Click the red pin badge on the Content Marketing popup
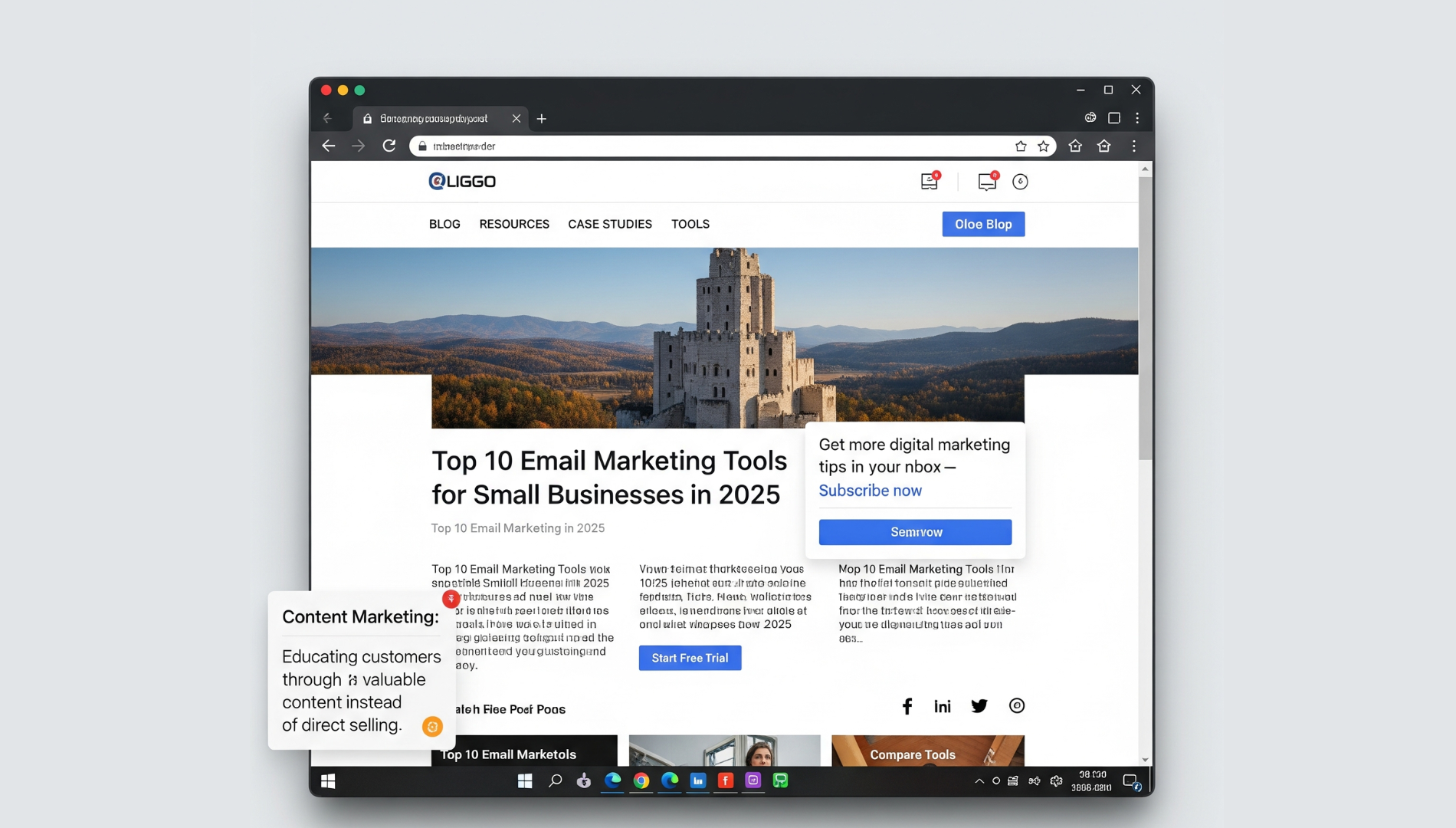Viewport: 1456px width, 828px height. coord(451,599)
